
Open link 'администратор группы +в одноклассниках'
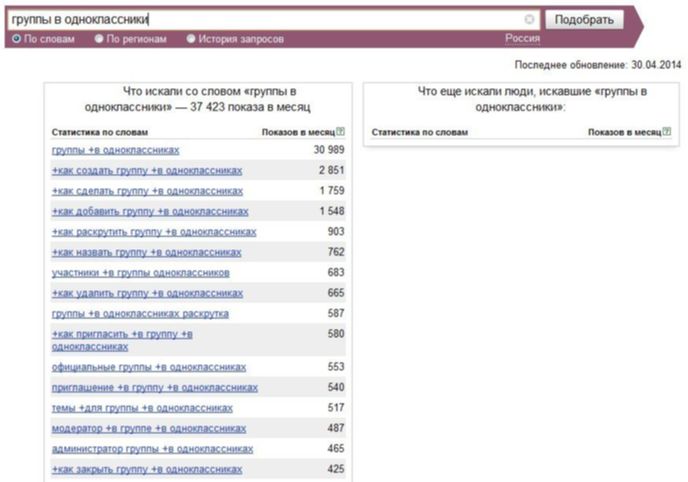152,449
